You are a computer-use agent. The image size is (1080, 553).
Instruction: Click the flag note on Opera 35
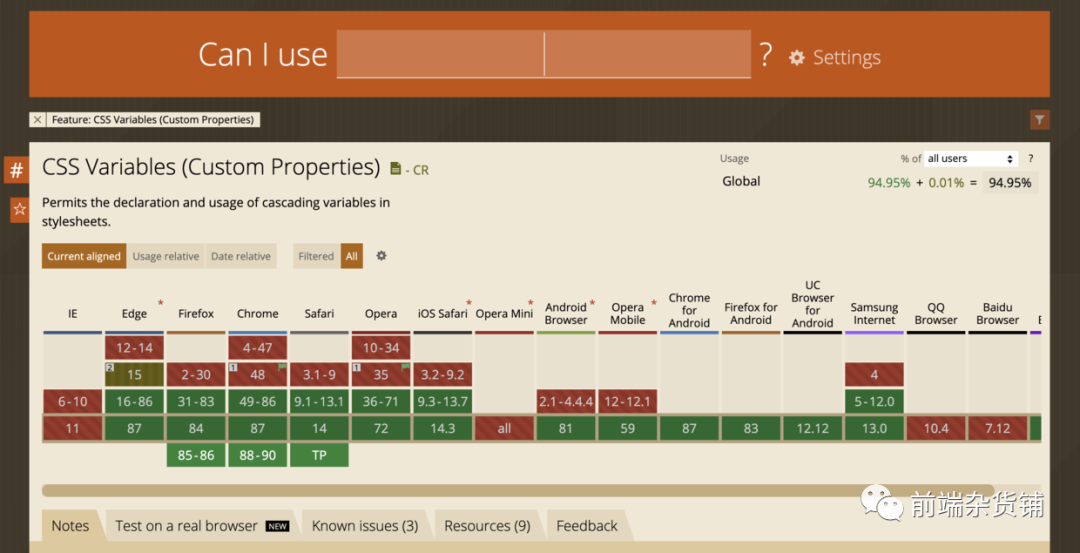405,368
